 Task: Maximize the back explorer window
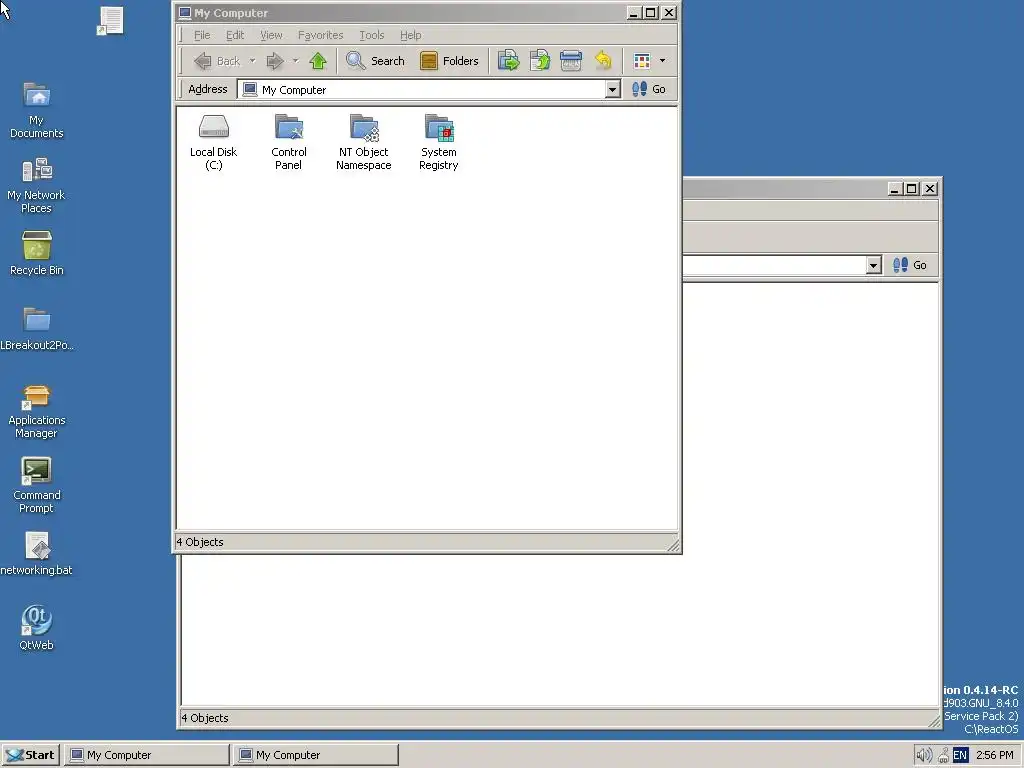[912, 189]
